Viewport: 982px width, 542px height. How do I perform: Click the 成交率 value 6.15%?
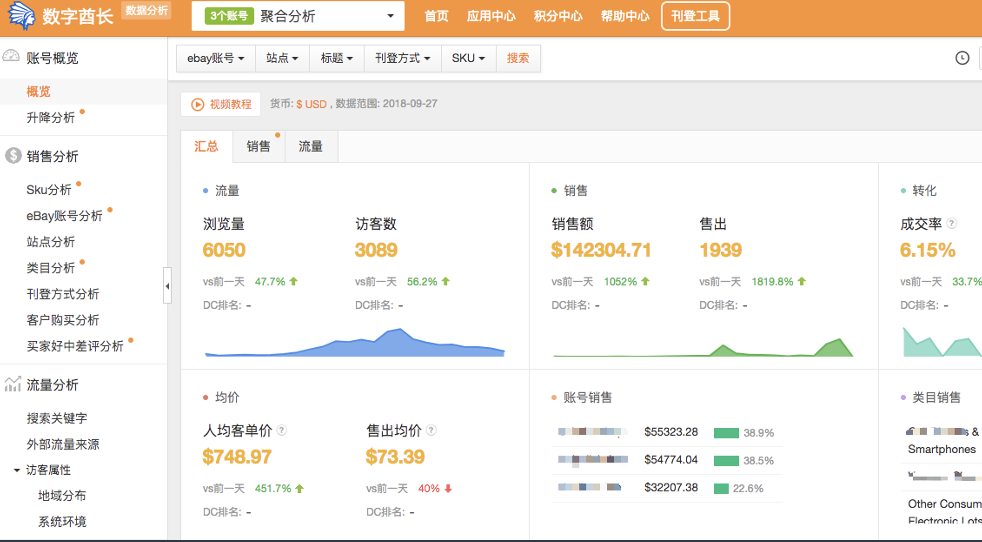click(928, 250)
